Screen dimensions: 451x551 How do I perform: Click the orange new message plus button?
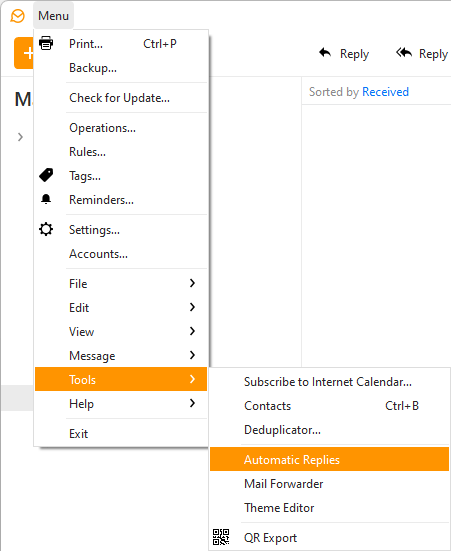[x=24, y=53]
